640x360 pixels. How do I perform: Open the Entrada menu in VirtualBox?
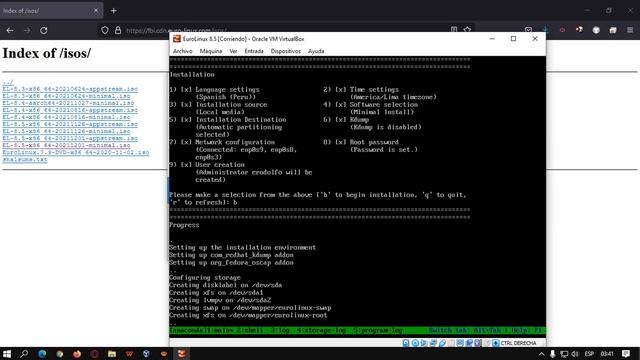pyautogui.click(x=253, y=51)
